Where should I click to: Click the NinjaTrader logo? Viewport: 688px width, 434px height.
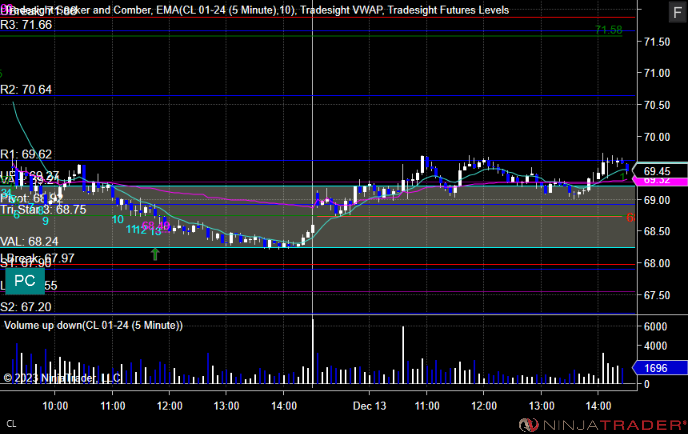(602, 425)
